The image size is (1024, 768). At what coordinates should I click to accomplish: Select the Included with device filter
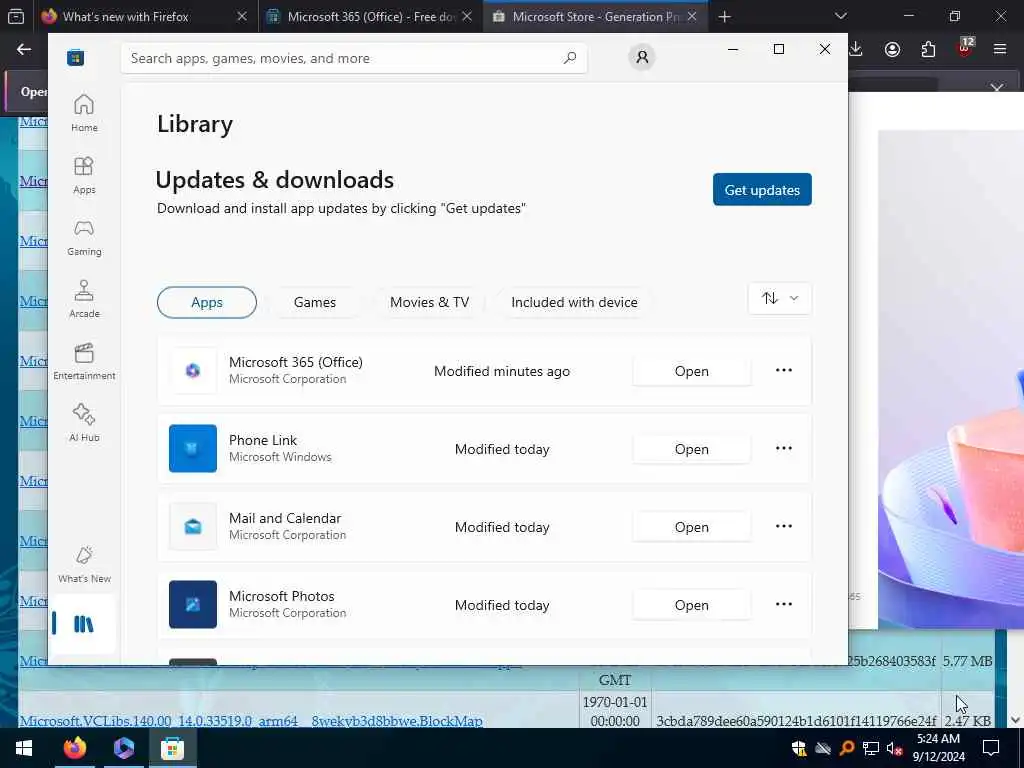574,302
